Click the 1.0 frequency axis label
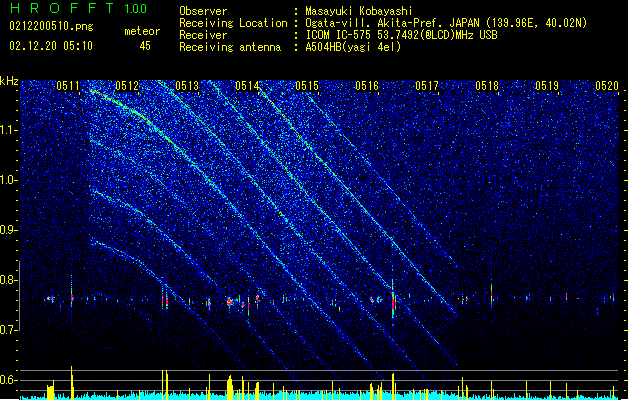 pyautogui.click(x=9, y=181)
